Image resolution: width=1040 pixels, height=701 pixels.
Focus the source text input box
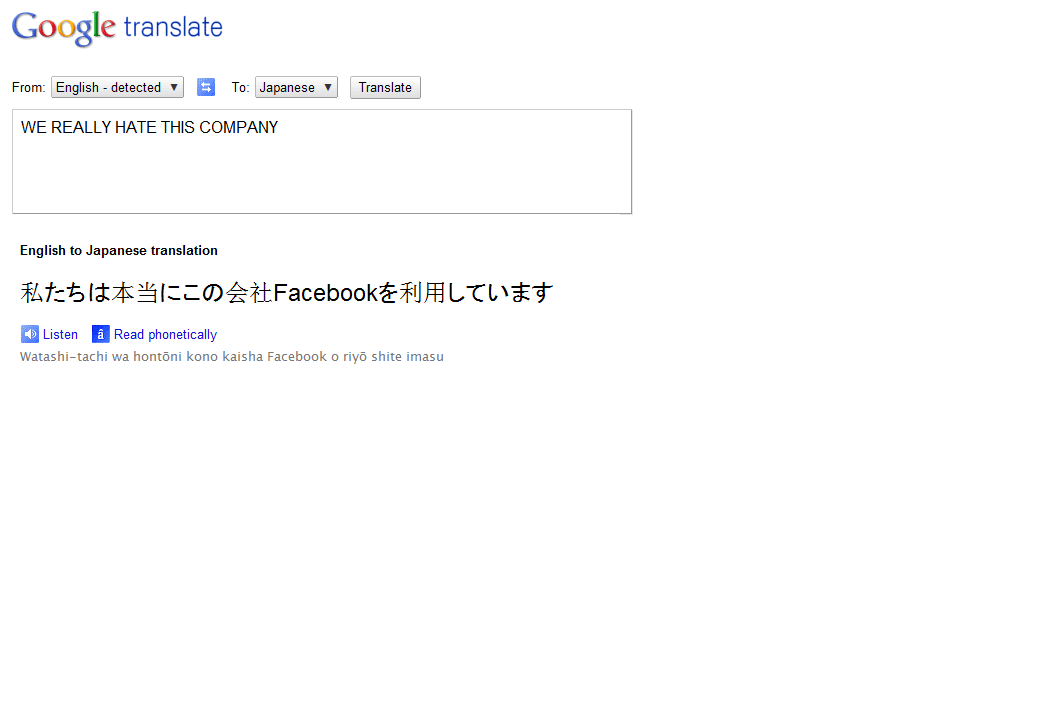pyautogui.click(x=322, y=161)
